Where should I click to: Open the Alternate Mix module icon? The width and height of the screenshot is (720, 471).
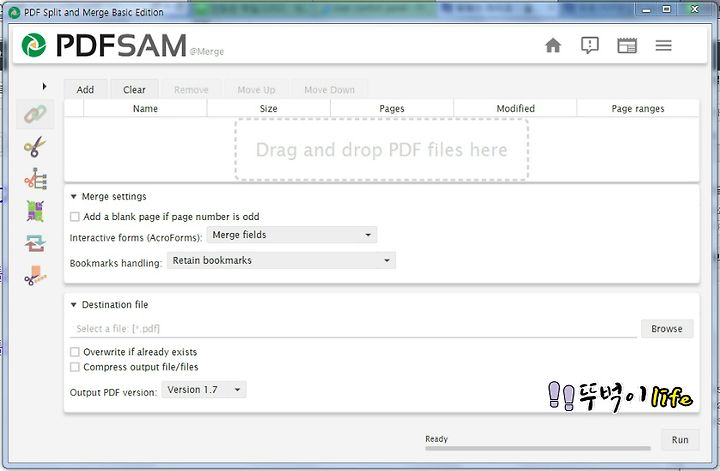(x=35, y=211)
